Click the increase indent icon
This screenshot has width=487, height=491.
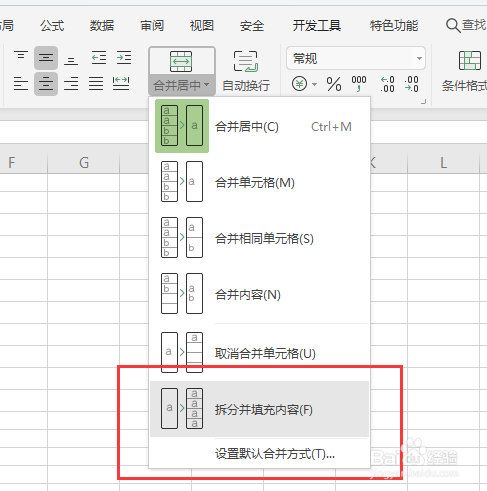pos(124,57)
